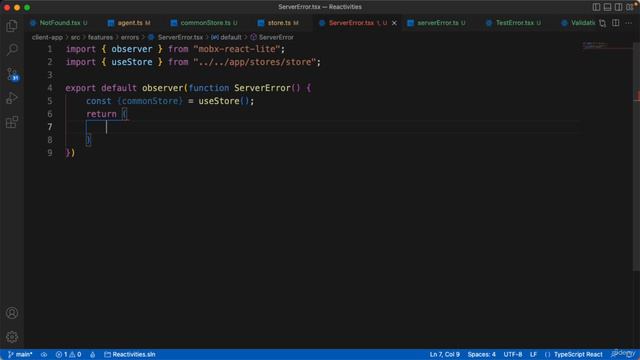Click the flame icon in status bar
The height and width of the screenshot is (360, 640).
pyautogui.click(x=93, y=354)
